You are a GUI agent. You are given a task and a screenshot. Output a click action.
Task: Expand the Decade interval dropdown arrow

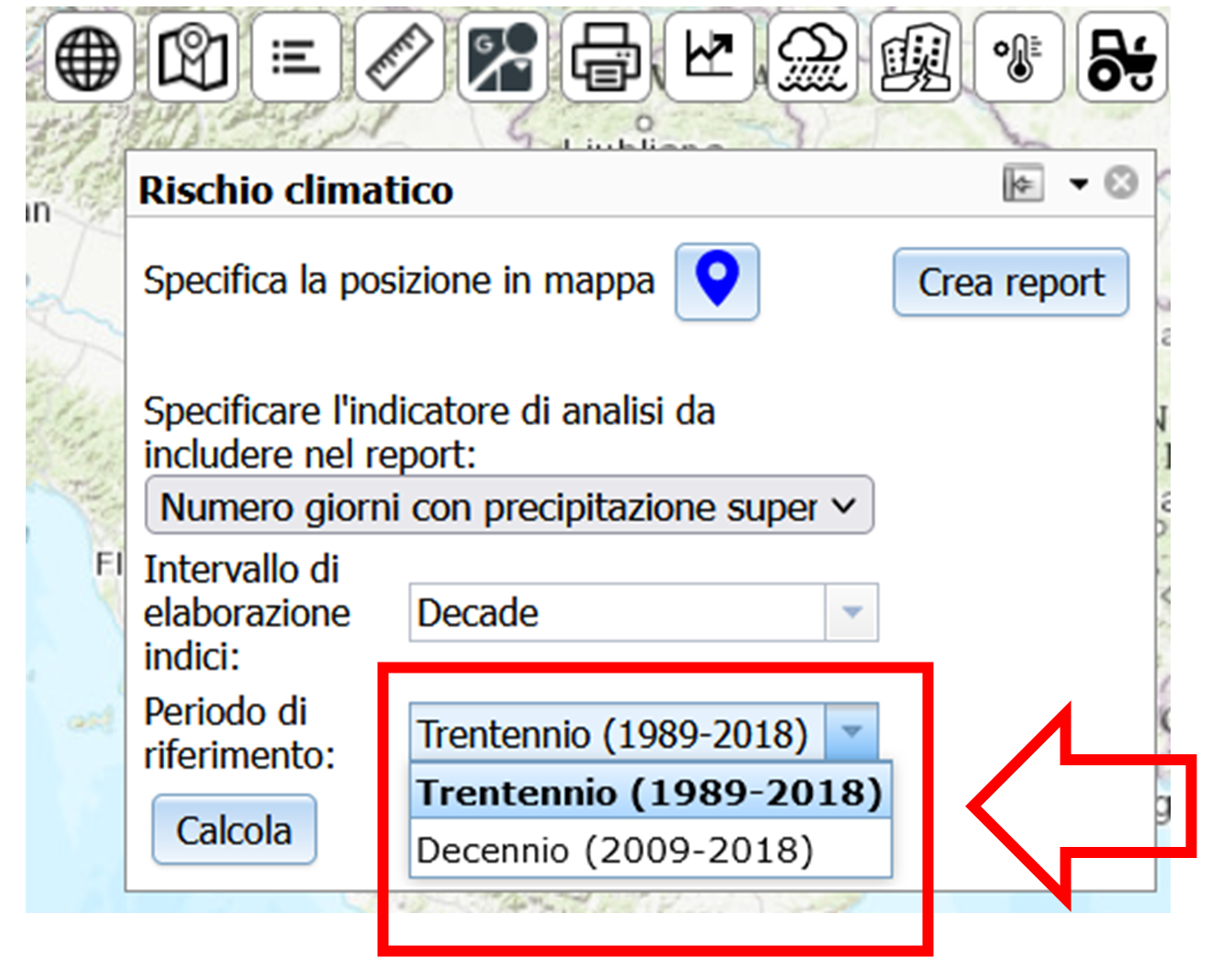[x=852, y=612]
